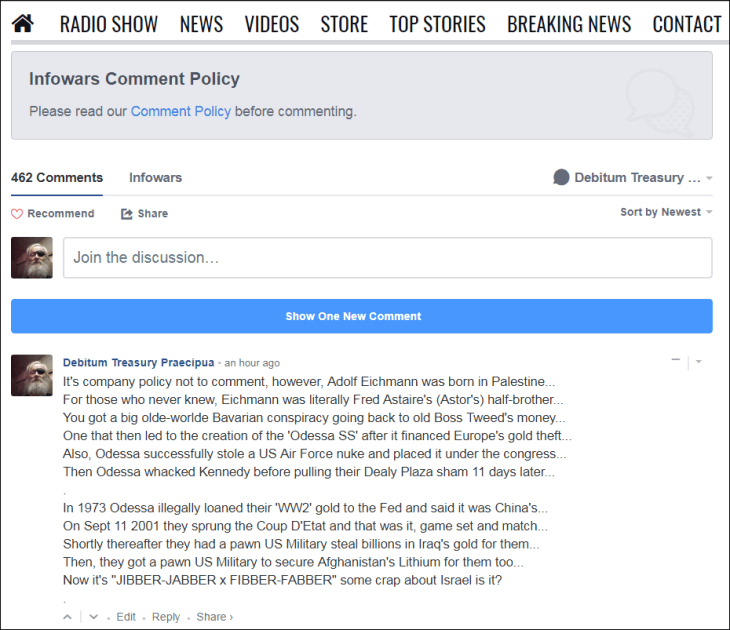This screenshot has width=730, height=630.
Task: Click Reply under the comment
Action: tap(166, 617)
